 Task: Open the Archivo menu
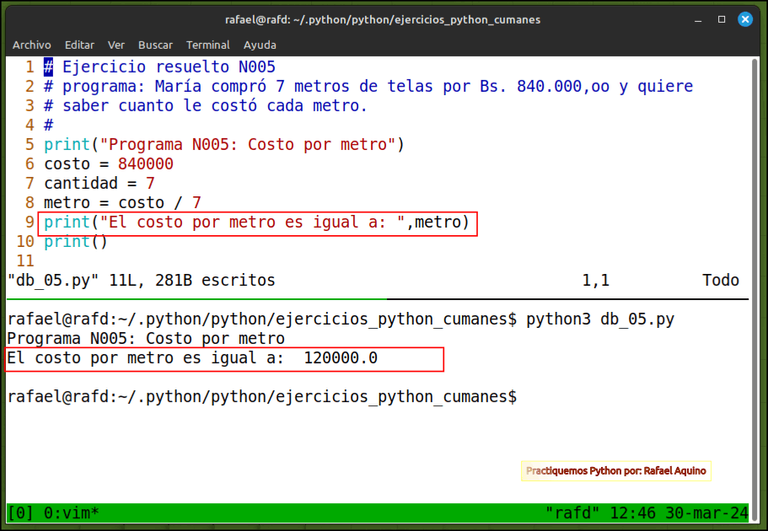(x=32, y=45)
